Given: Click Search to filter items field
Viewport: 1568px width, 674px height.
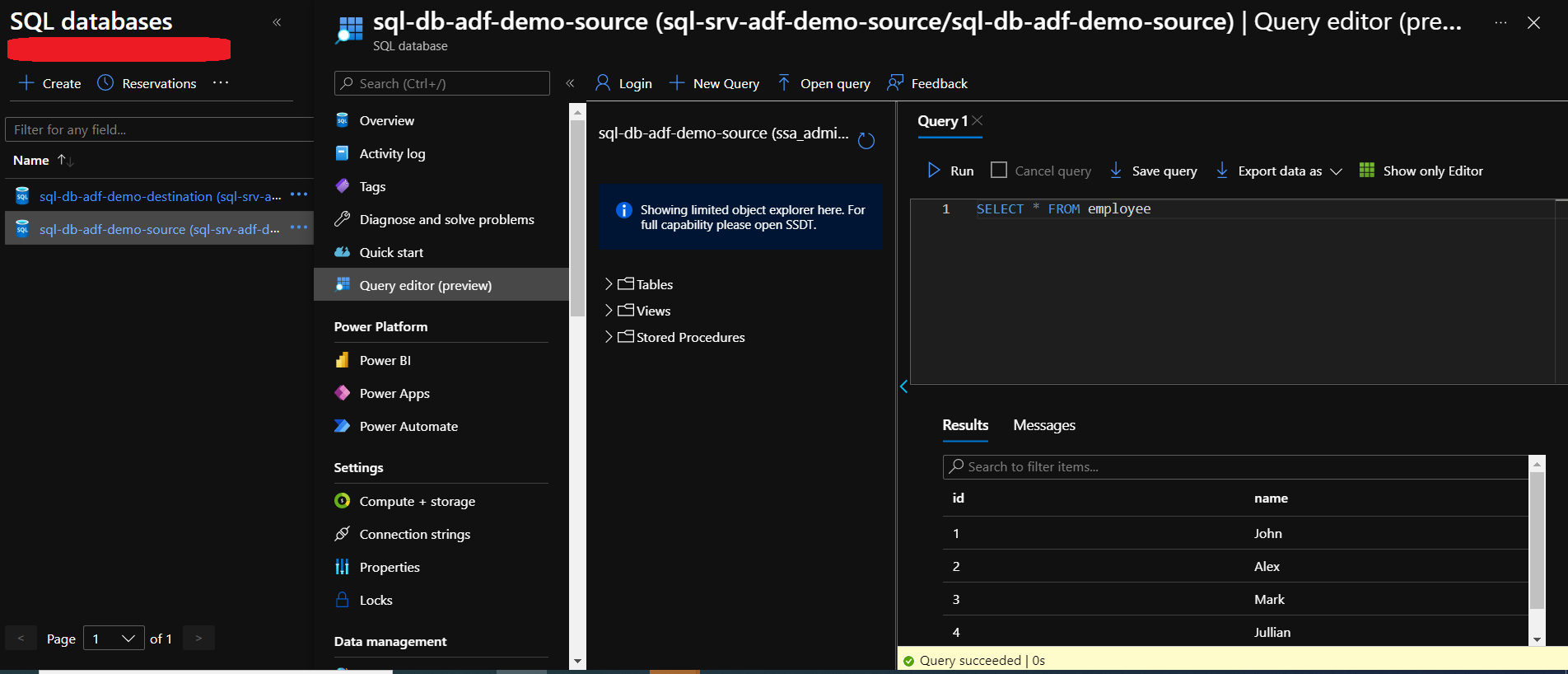Looking at the screenshot, I should (1235, 466).
